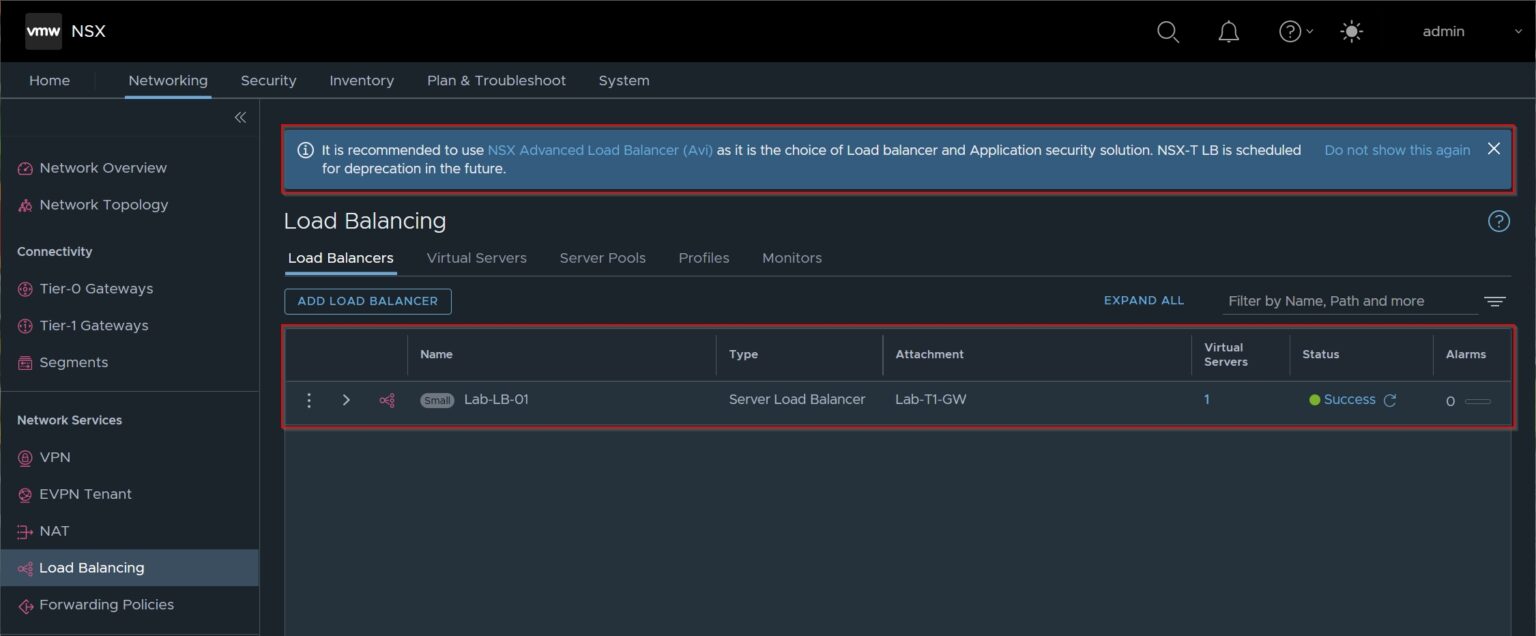
Task: Click the ADD LOAD BALANCER button
Action: [x=367, y=301]
